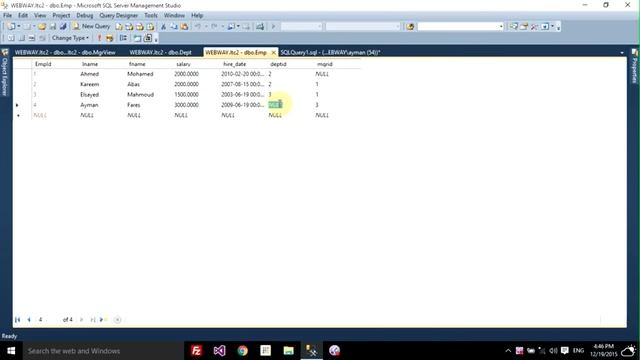Click the Verify SQL Syntax icon
Screen dimensions: 640x360
[x=109, y=38]
